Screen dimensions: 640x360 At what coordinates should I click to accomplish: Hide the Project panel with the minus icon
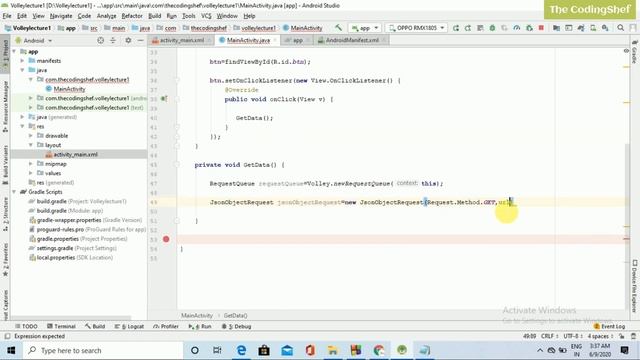[x=140, y=40]
